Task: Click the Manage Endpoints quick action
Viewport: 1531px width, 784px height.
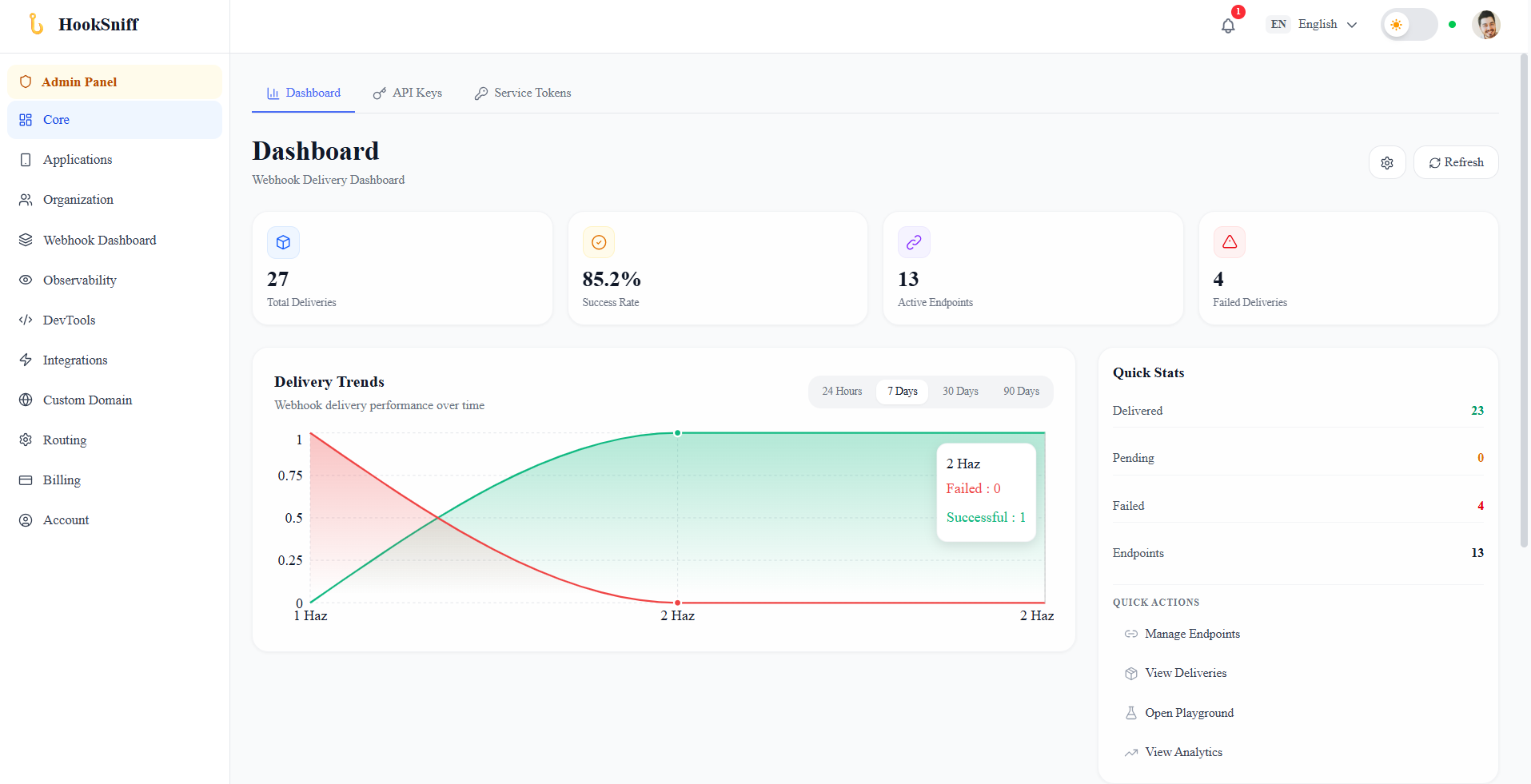Action: coord(1298,634)
